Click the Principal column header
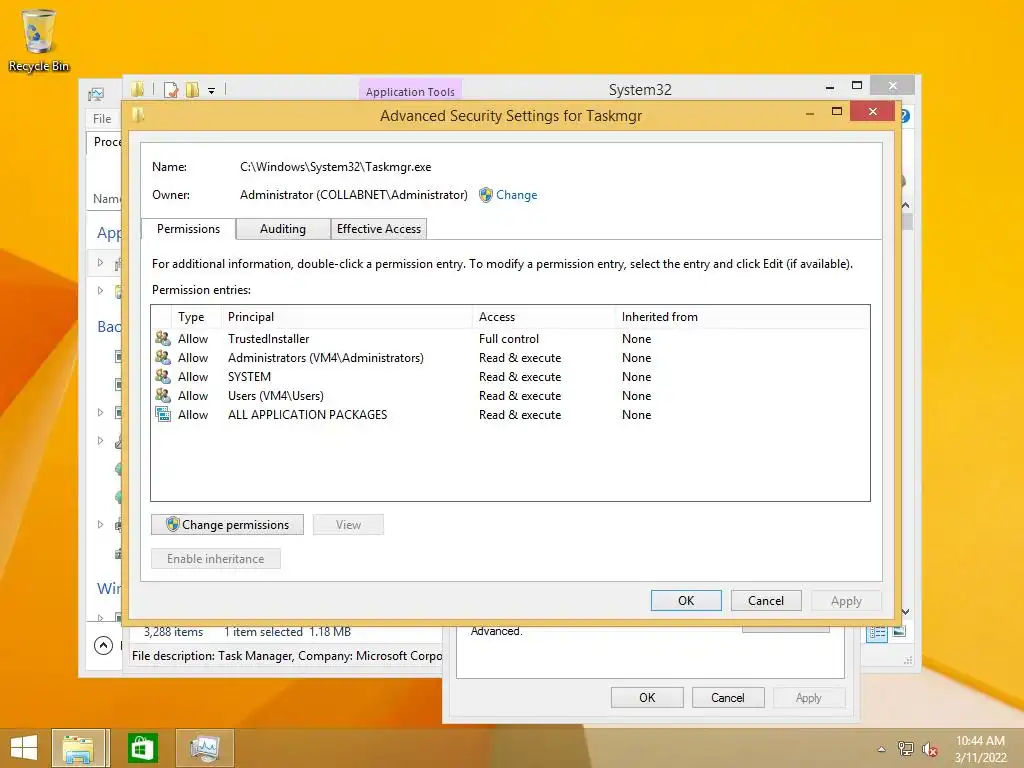 coord(346,317)
